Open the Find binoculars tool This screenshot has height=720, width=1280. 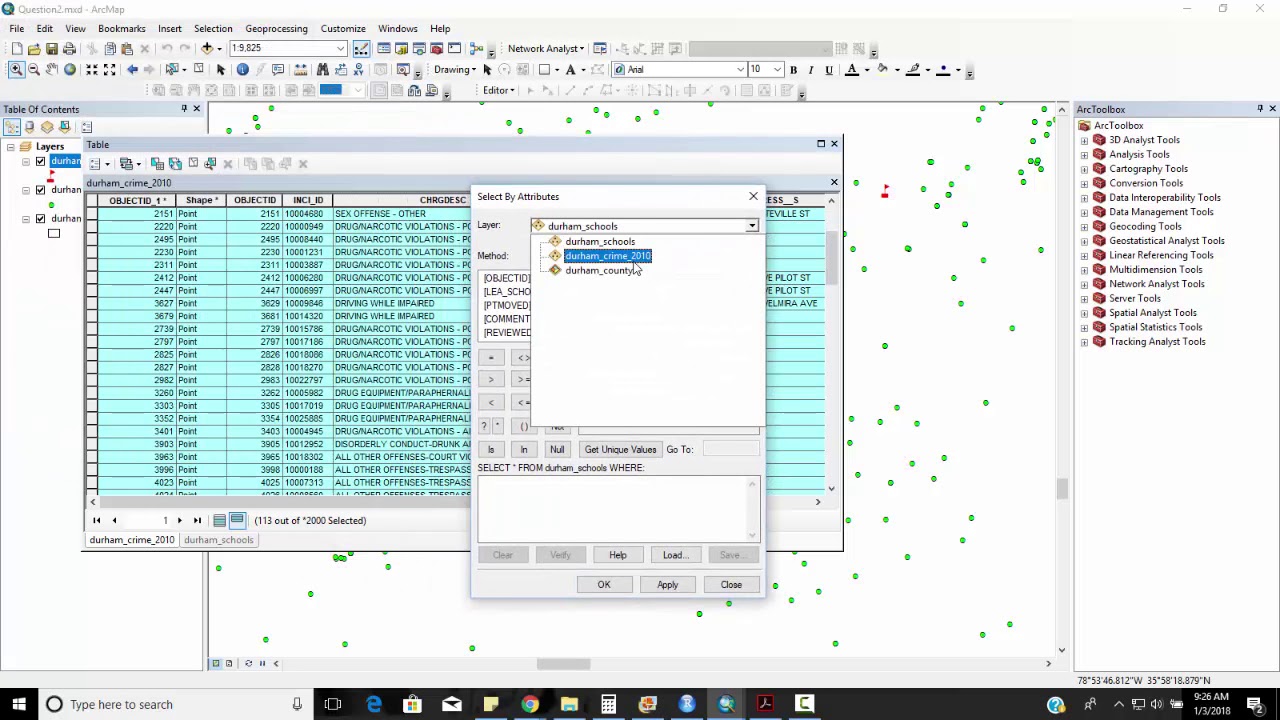click(x=322, y=69)
